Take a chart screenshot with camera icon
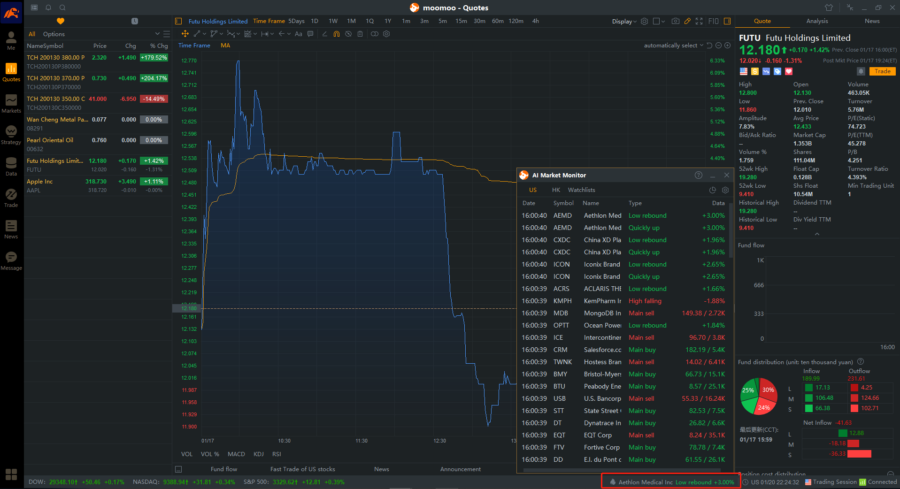 click(675, 21)
